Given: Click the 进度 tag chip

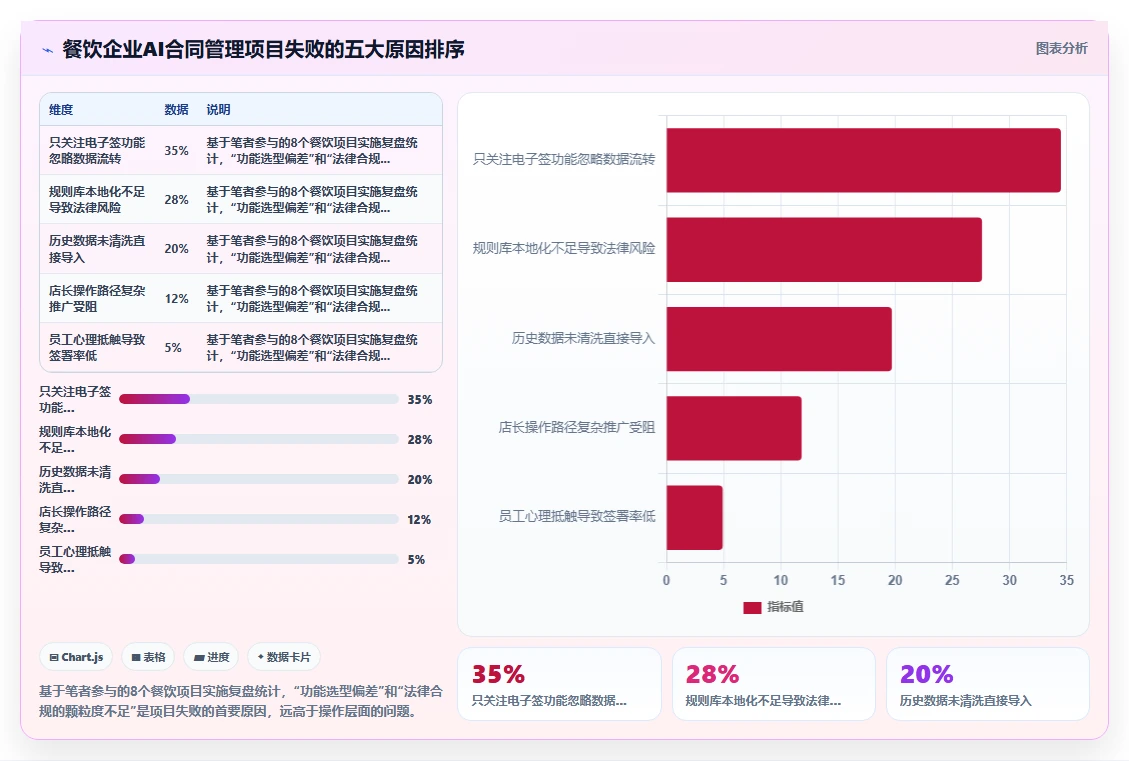Looking at the screenshot, I should coord(211,657).
